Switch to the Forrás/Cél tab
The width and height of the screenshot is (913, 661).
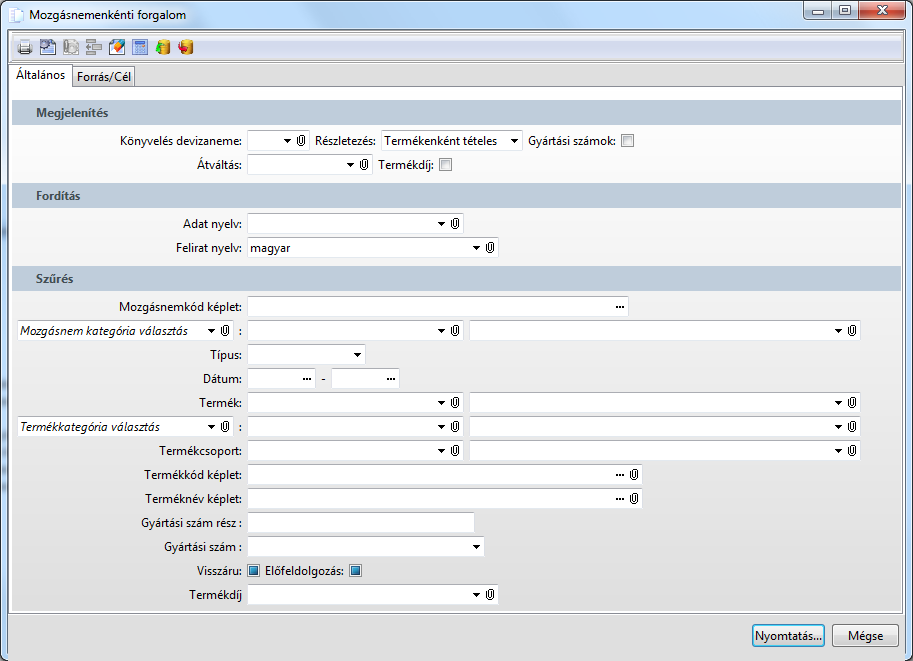104,77
